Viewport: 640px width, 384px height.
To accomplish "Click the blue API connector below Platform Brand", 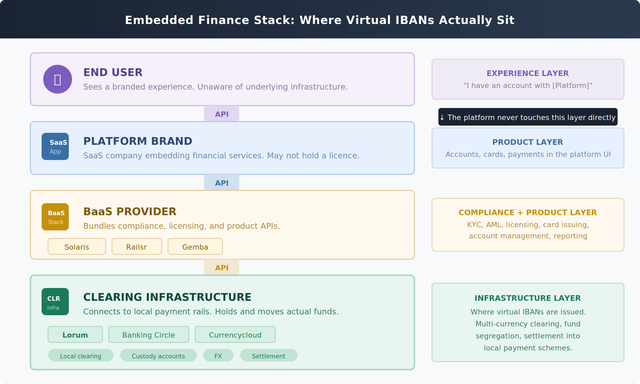I will (222, 183).
